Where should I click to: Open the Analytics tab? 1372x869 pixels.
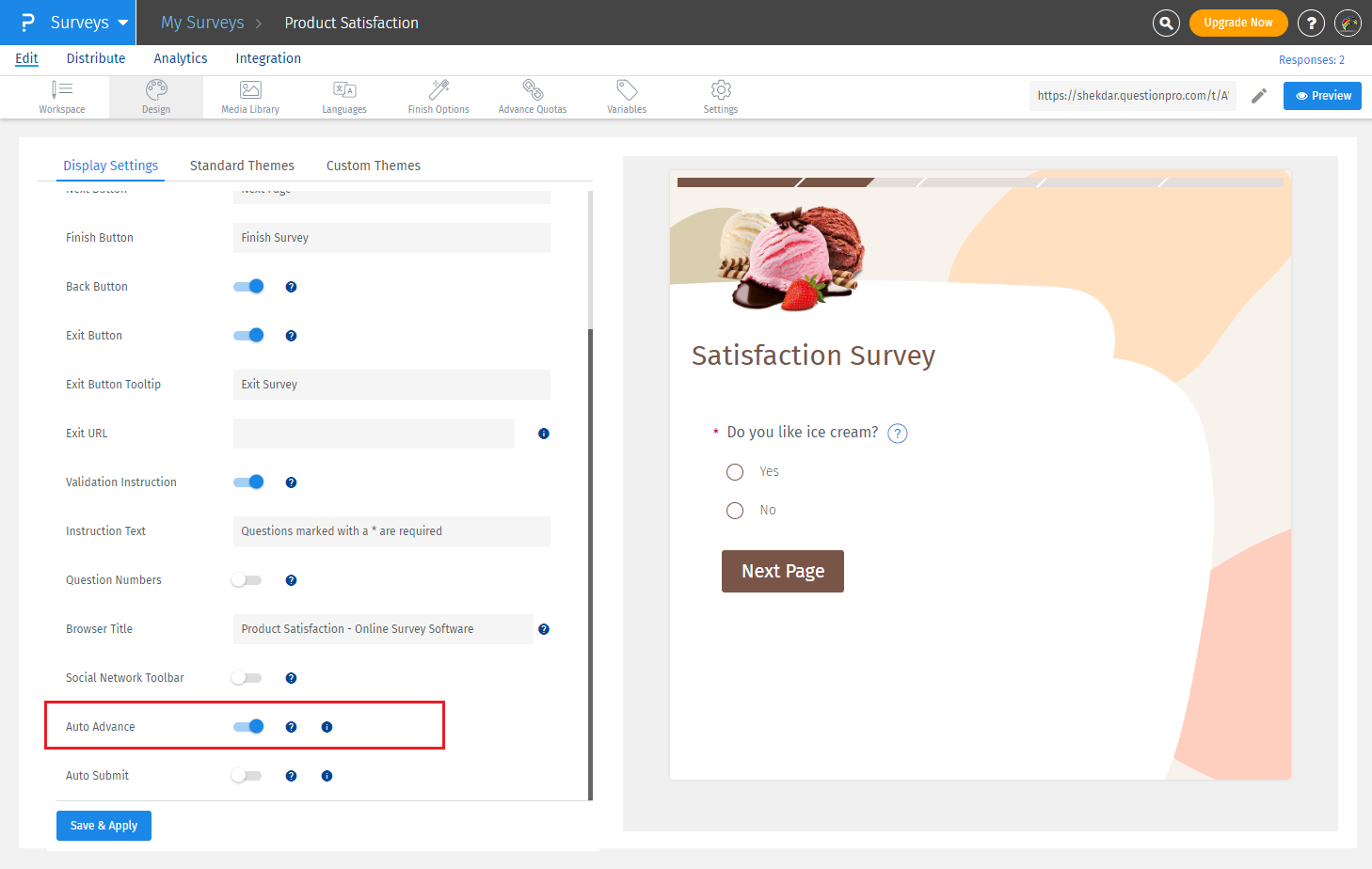click(x=180, y=58)
